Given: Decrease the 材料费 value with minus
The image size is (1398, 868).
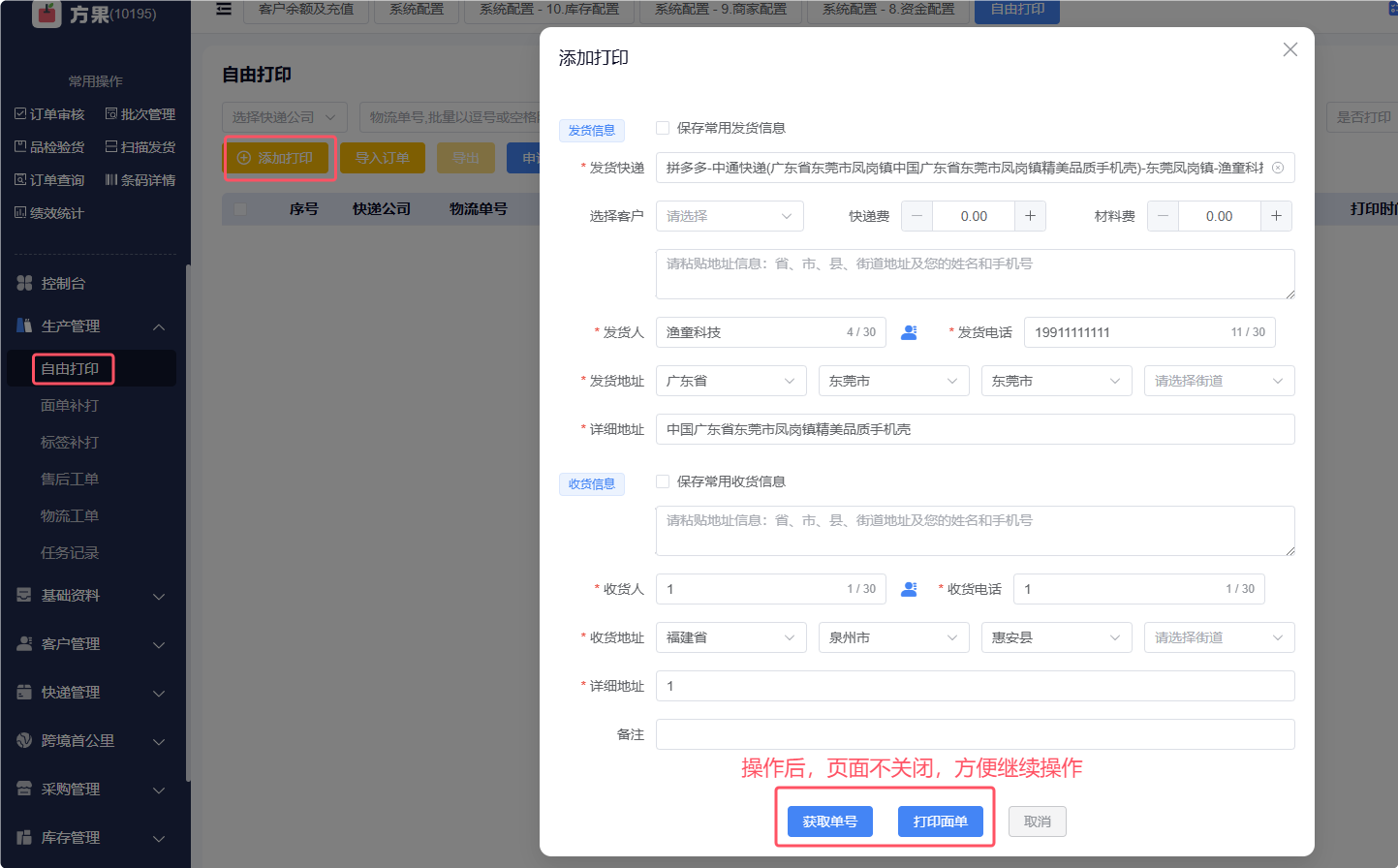Looking at the screenshot, I should coord(1163,216).
